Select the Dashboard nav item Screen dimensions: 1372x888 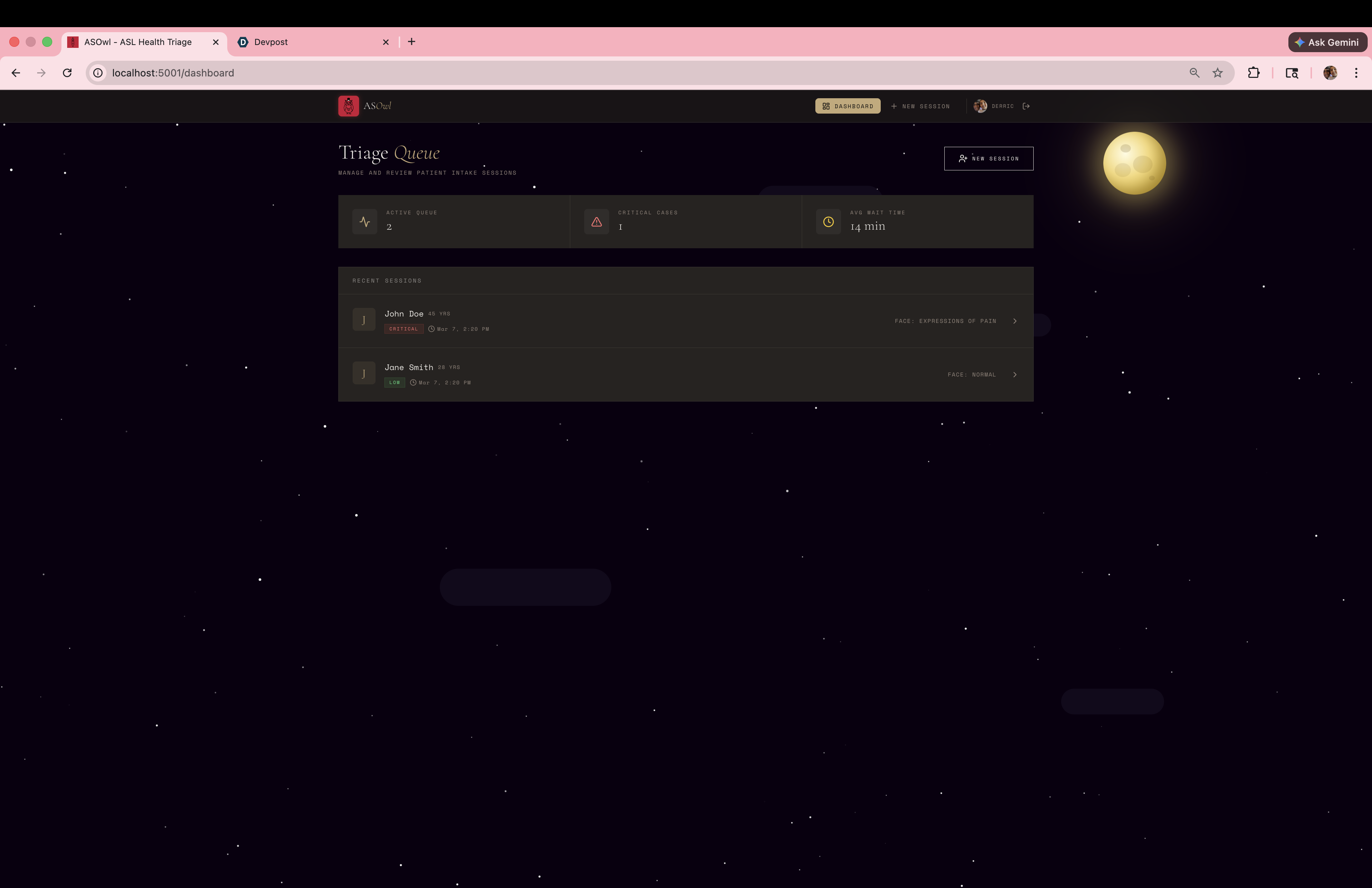(847, 106)
